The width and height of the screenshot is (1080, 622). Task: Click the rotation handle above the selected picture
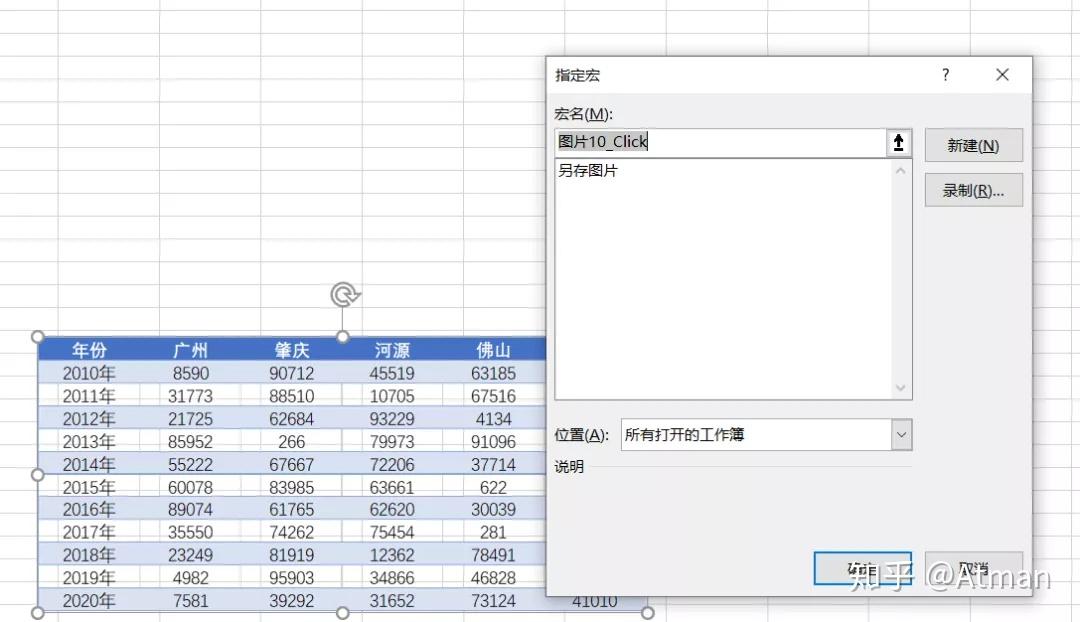pyautogui.click(x=343, y=293)
